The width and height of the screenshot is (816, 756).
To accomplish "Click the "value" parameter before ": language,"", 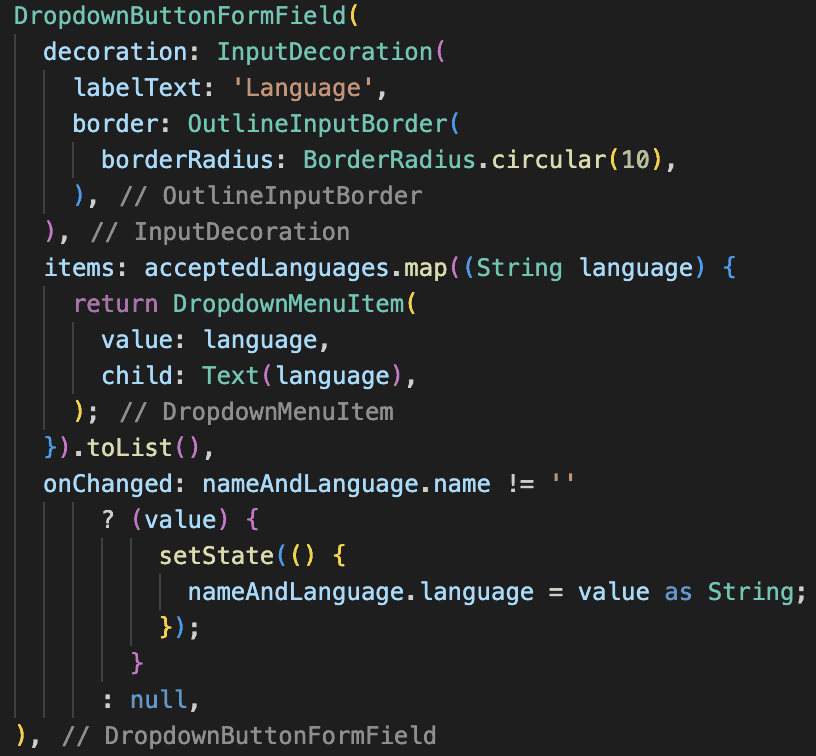I will [137, 340].
